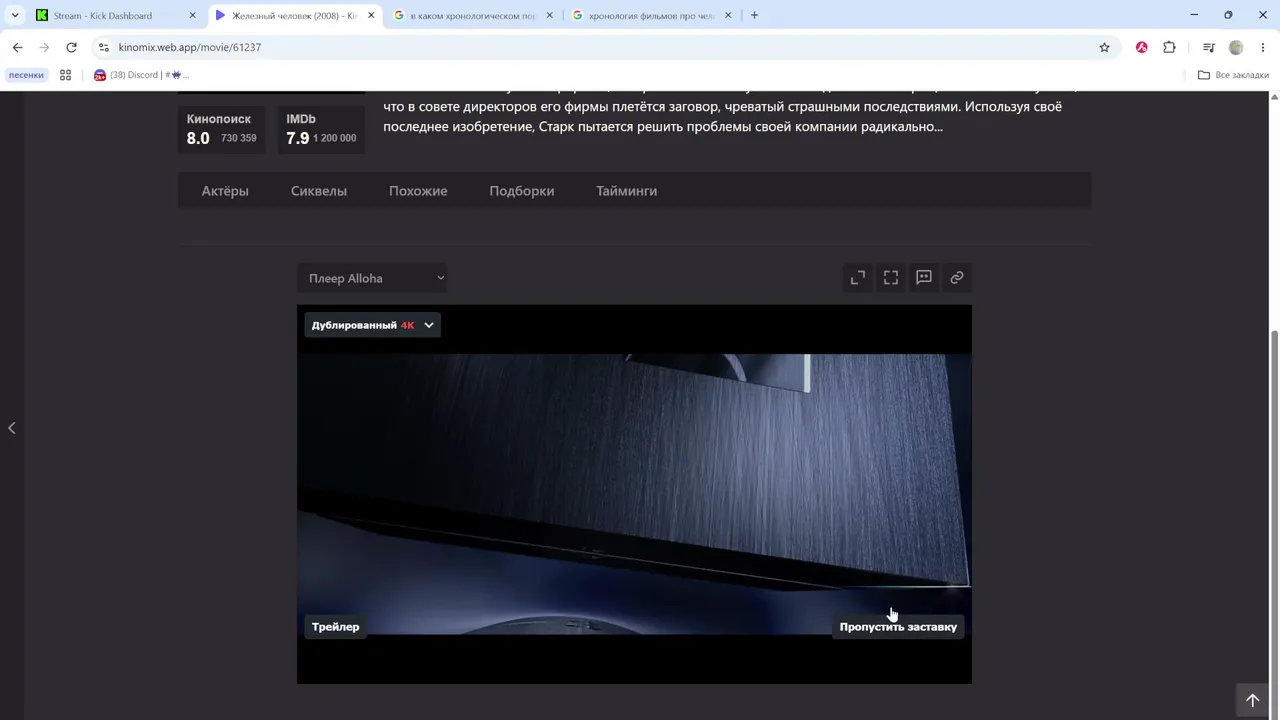
Task: Open the Chrome three-dot menu
Action: click(1263, 47)
